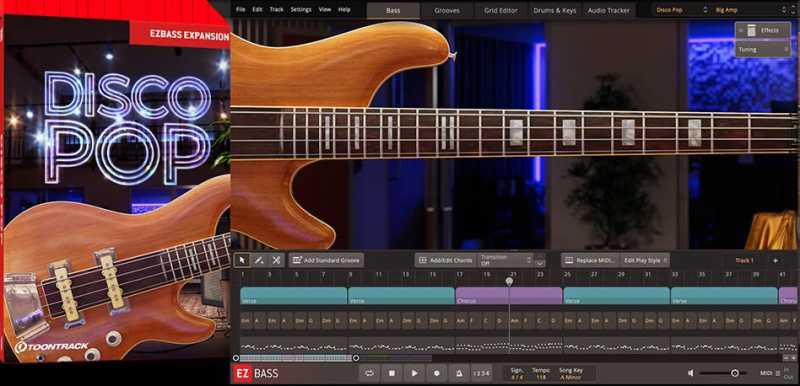
Task: Click the record button
Action: tap(437, 373)
